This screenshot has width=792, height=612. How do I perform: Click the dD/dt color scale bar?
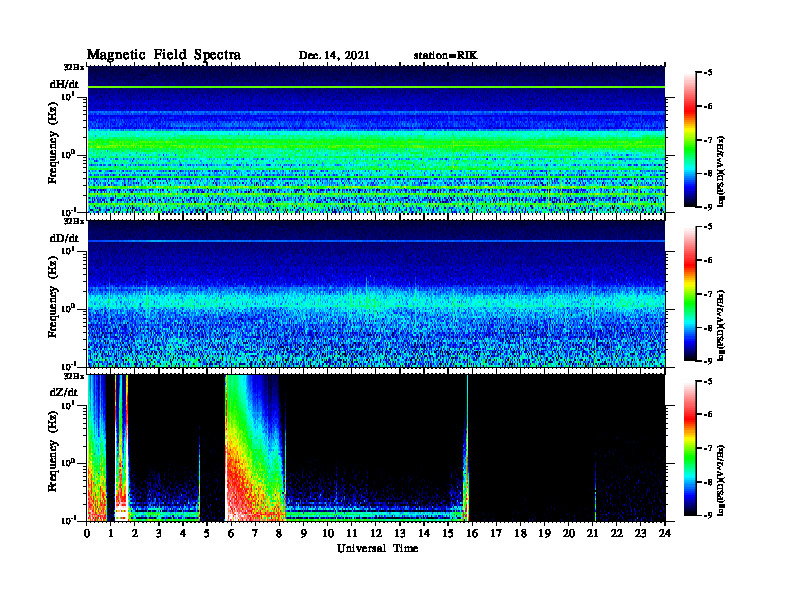pyautogui.click(x=689, y=294)
